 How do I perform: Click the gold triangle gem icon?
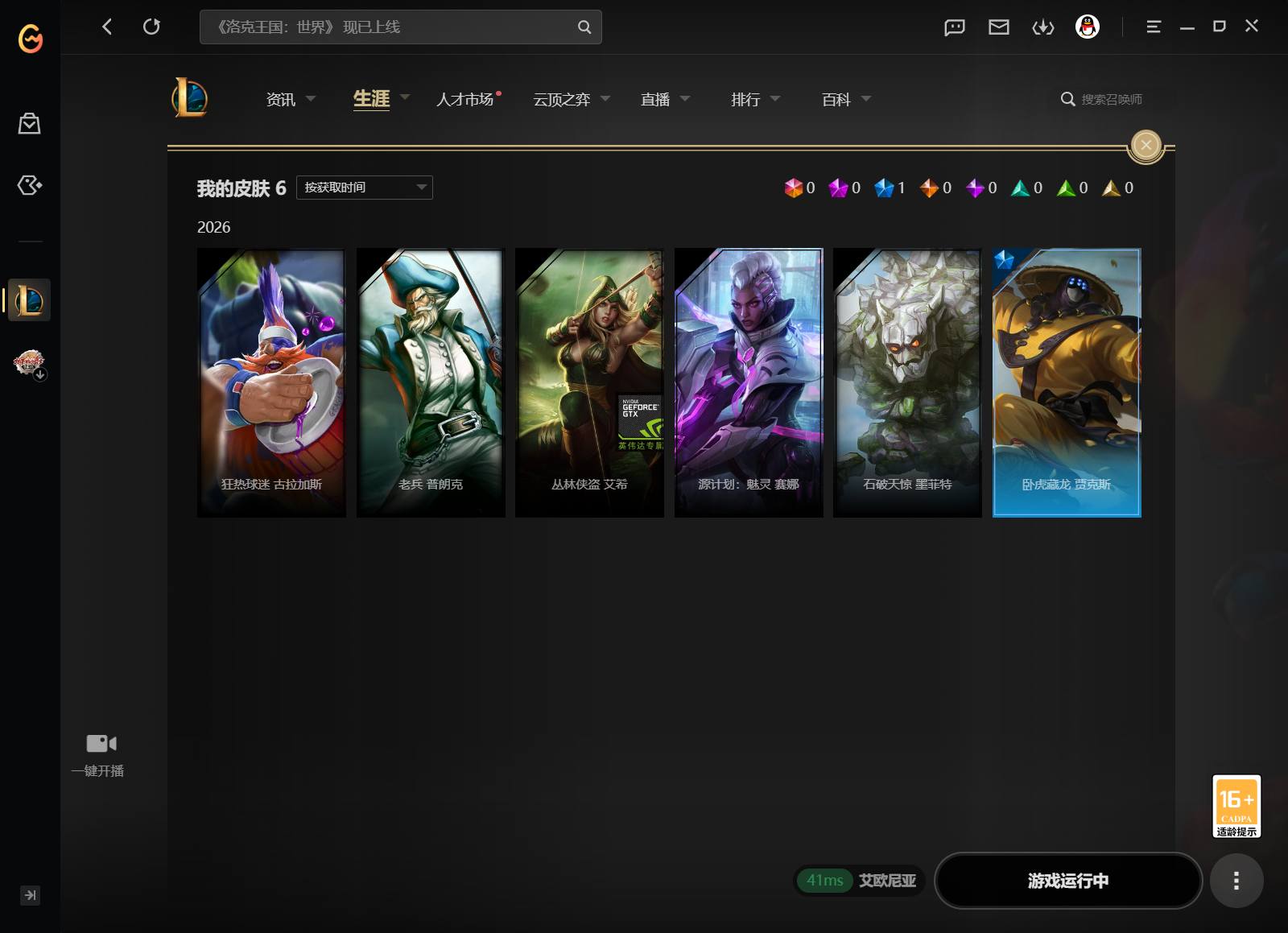1111,188
